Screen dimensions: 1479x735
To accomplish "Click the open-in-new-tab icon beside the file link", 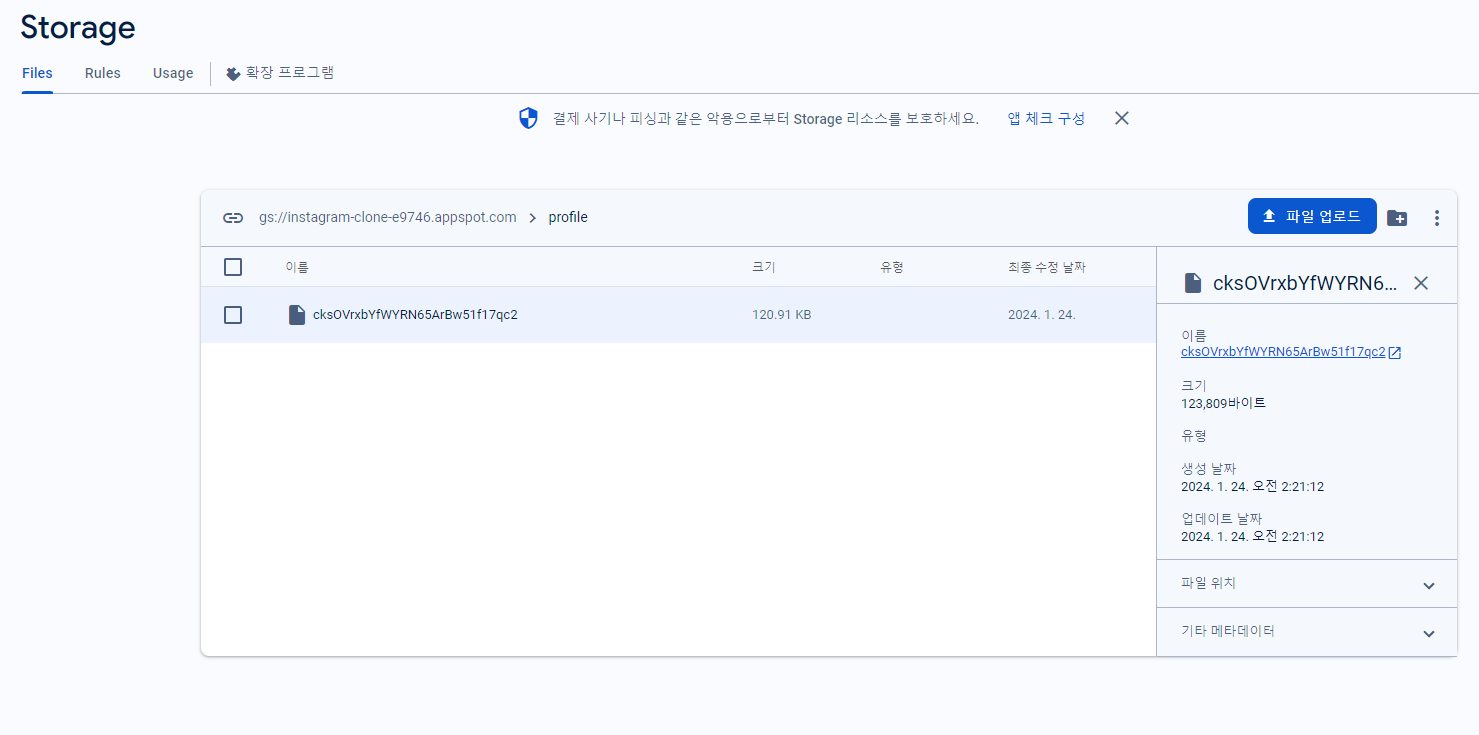I will (1395, 352).
